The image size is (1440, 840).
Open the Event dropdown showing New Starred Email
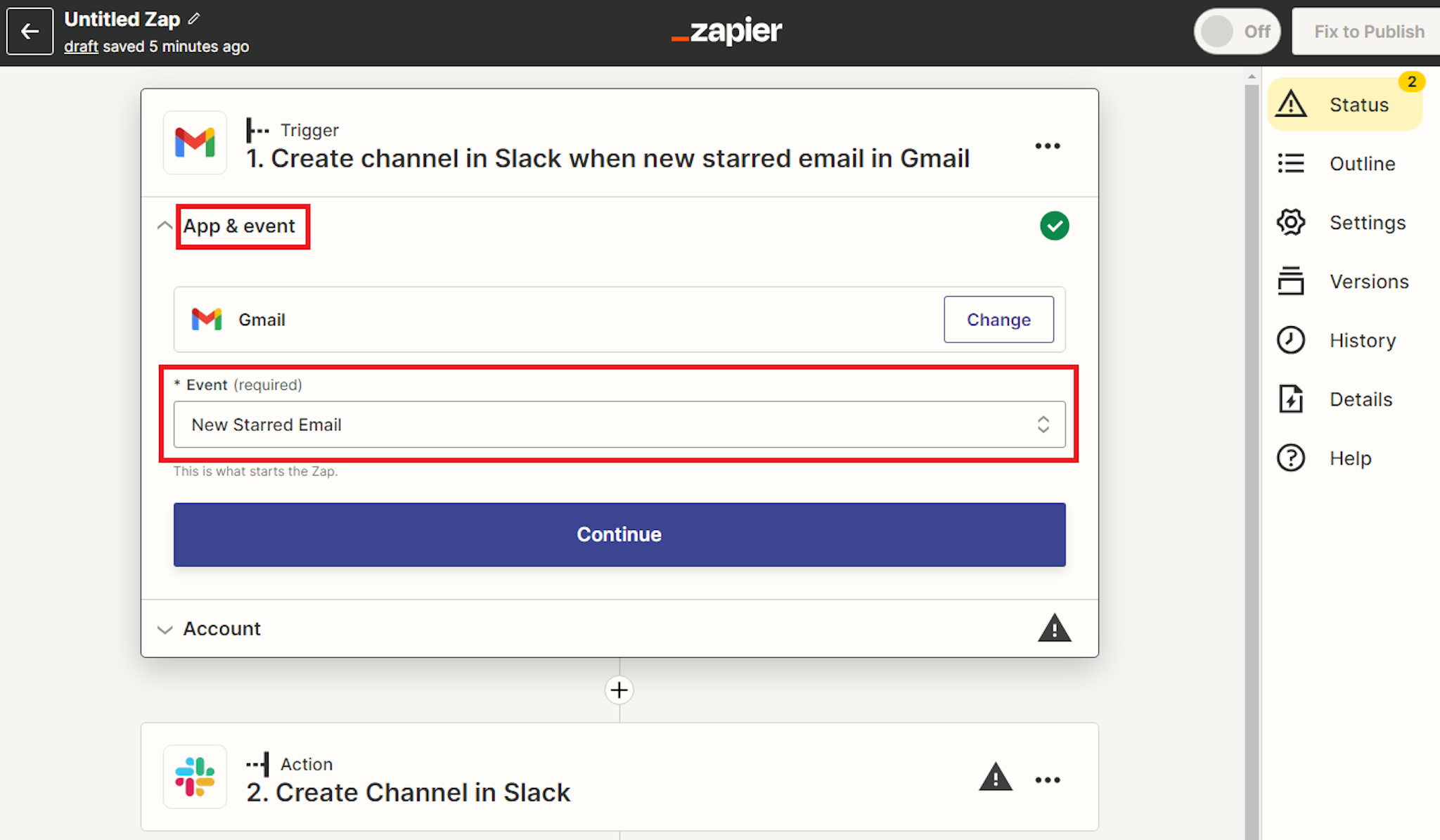(x=619, y=425)
